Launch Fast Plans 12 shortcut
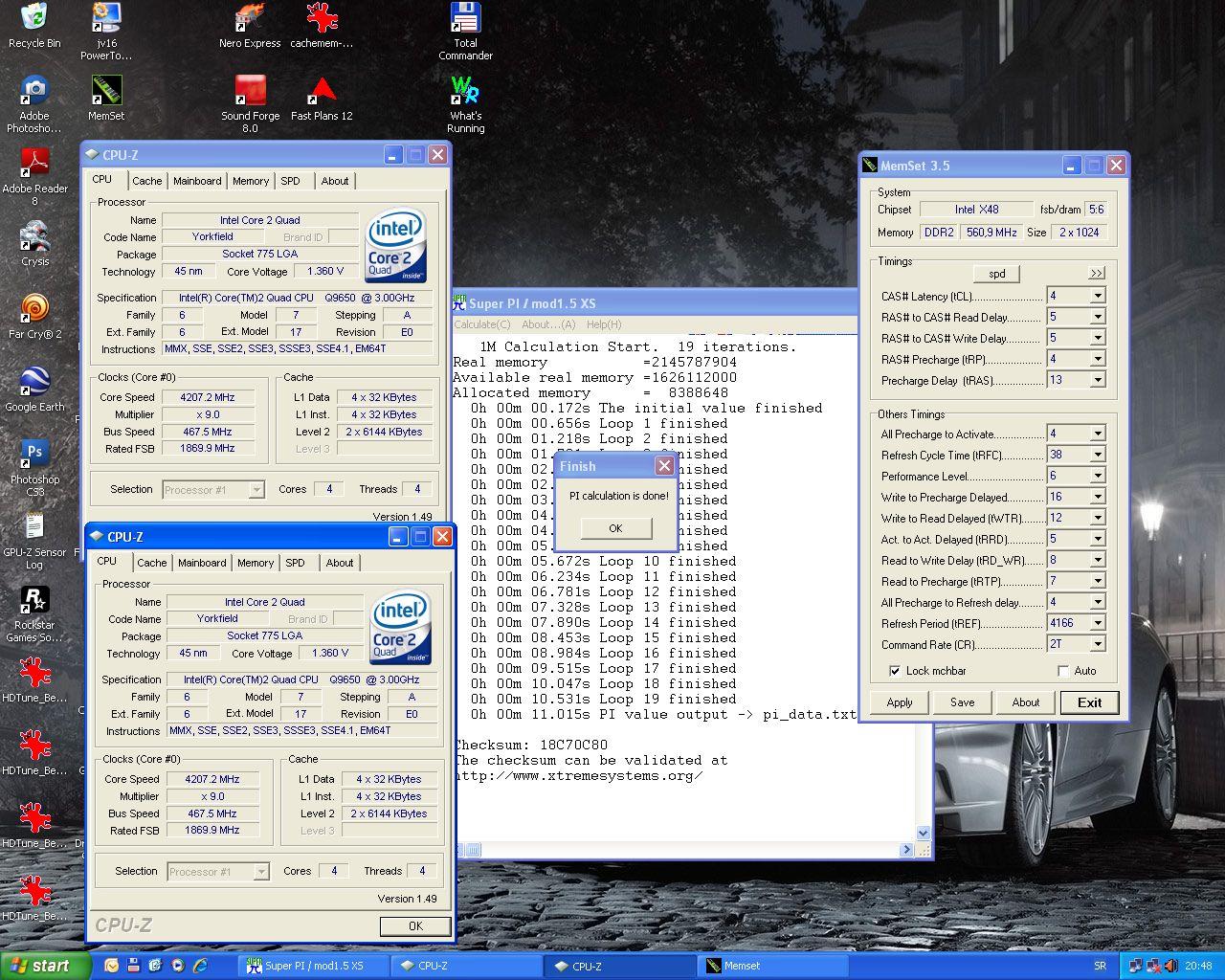 pyautogui.click(x=322, y=99)
